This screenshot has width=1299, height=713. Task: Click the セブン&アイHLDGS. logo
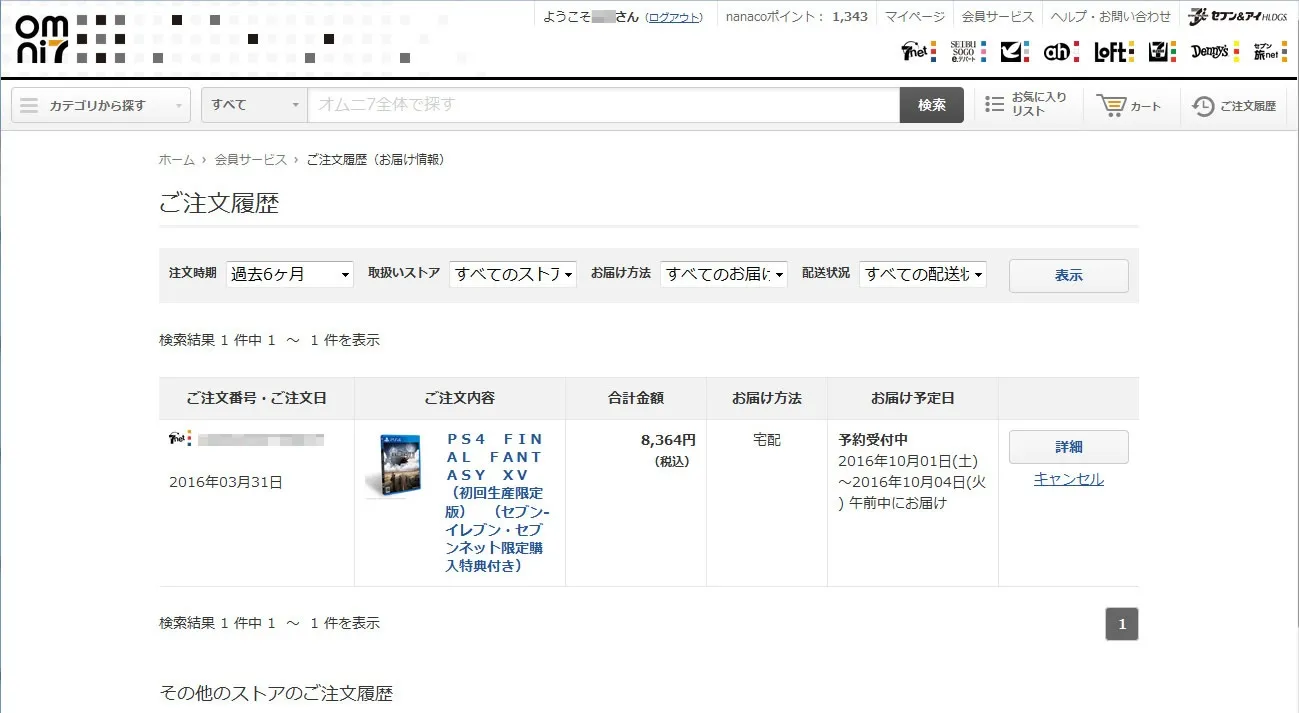(1237, 17)
